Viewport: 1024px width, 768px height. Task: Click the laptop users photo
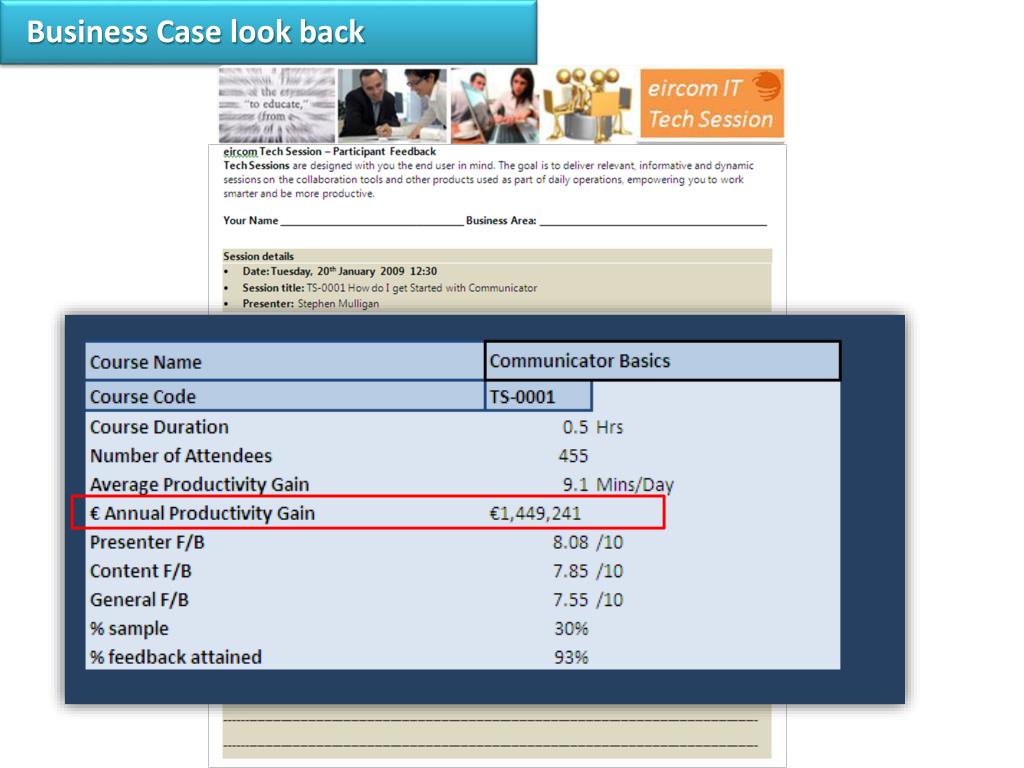click(x=496, y=104)
